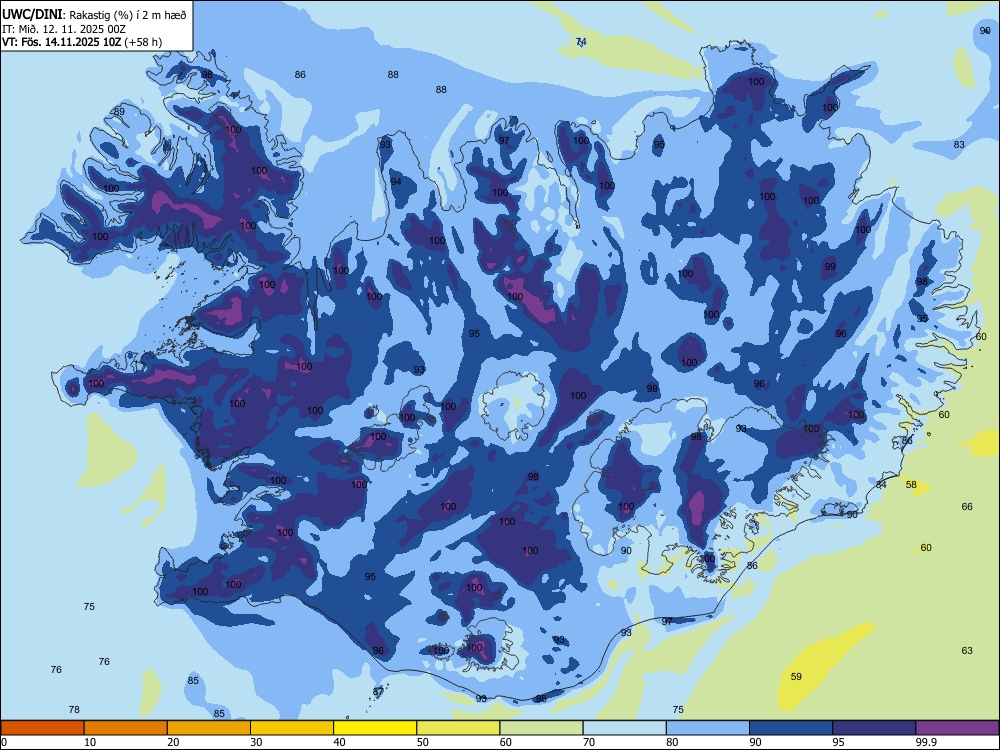Click the '50' legend tick label
This screenshot has width=1000, height=750.
[422, 742]
